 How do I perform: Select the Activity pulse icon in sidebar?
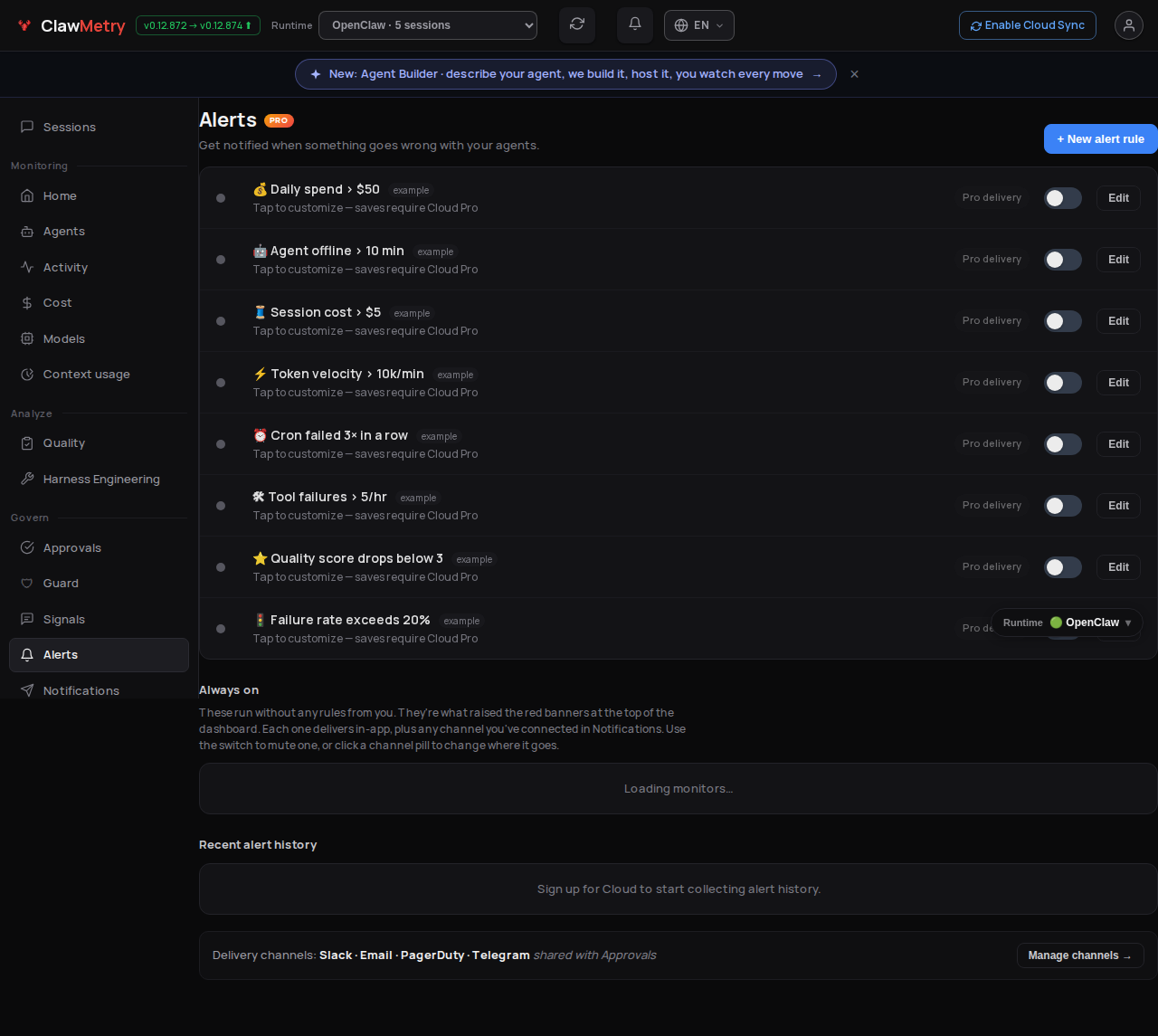27,267
